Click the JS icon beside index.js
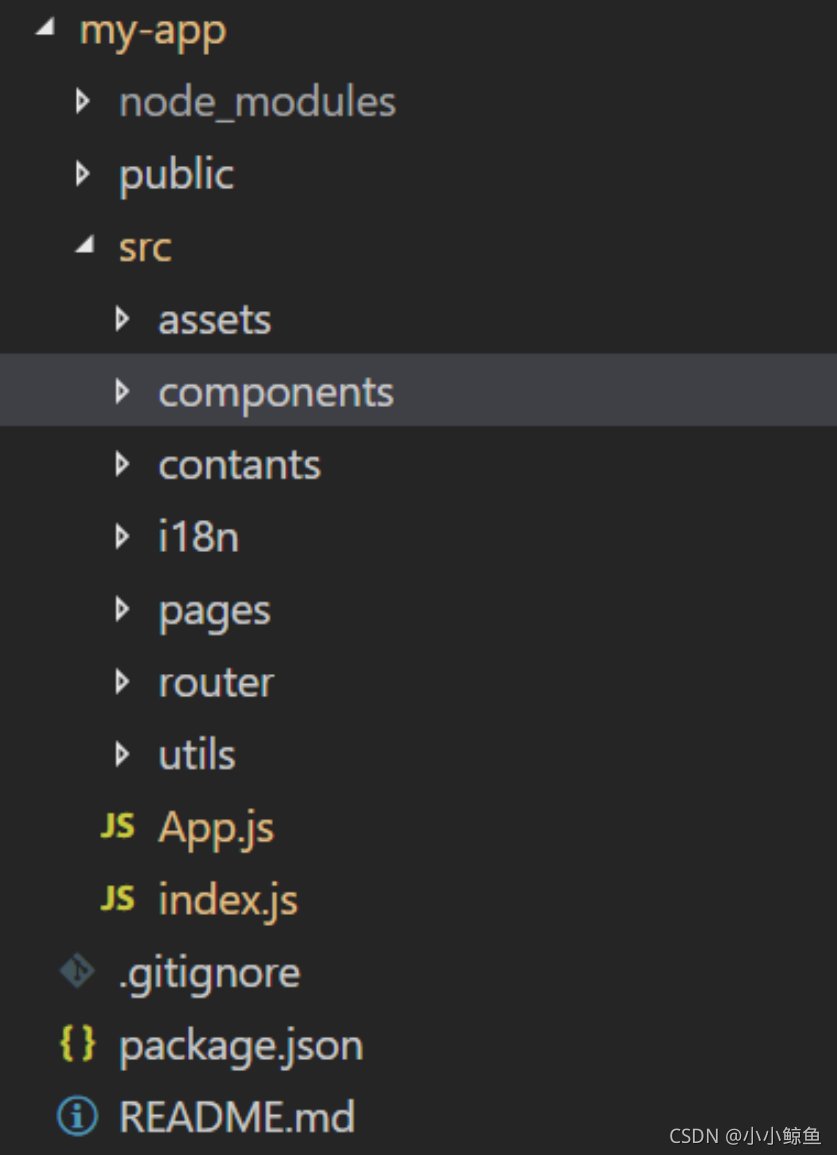Image resolution: width=837 pixels, height=1155 pixels. pos(117,899)
